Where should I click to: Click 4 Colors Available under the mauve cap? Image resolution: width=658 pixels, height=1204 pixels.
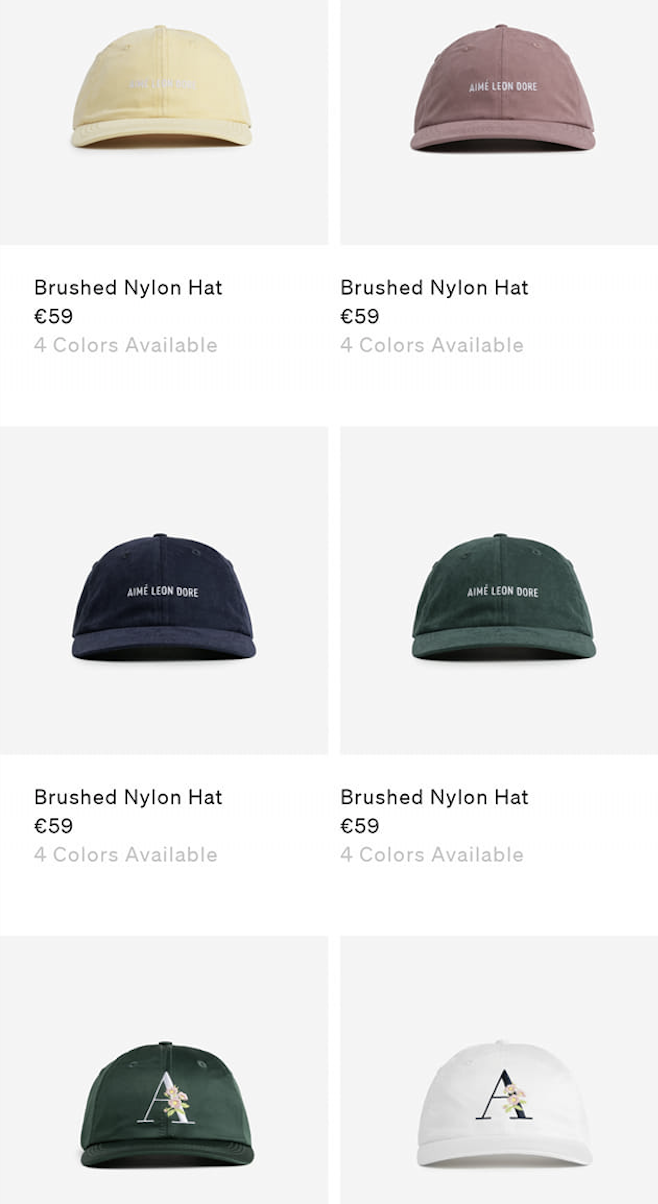[432, 345]
